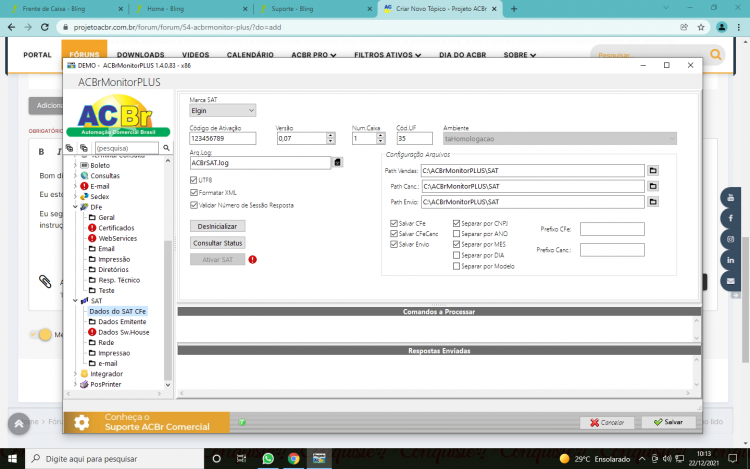Open the Instagram social icon on forum page
The height and width of the screenshot is (469, 750).
pyautogui.click(x=730, y=240)
